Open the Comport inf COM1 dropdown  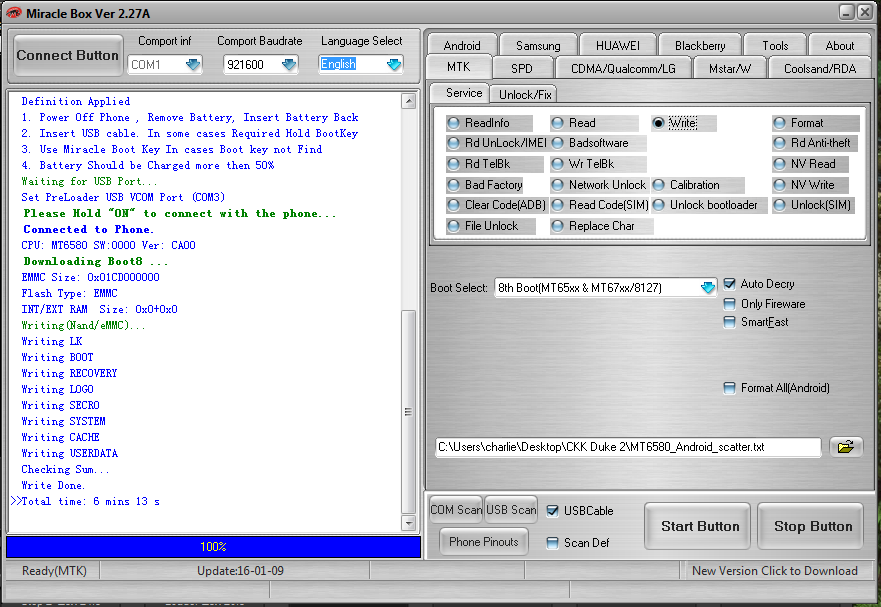click(193, 64)
